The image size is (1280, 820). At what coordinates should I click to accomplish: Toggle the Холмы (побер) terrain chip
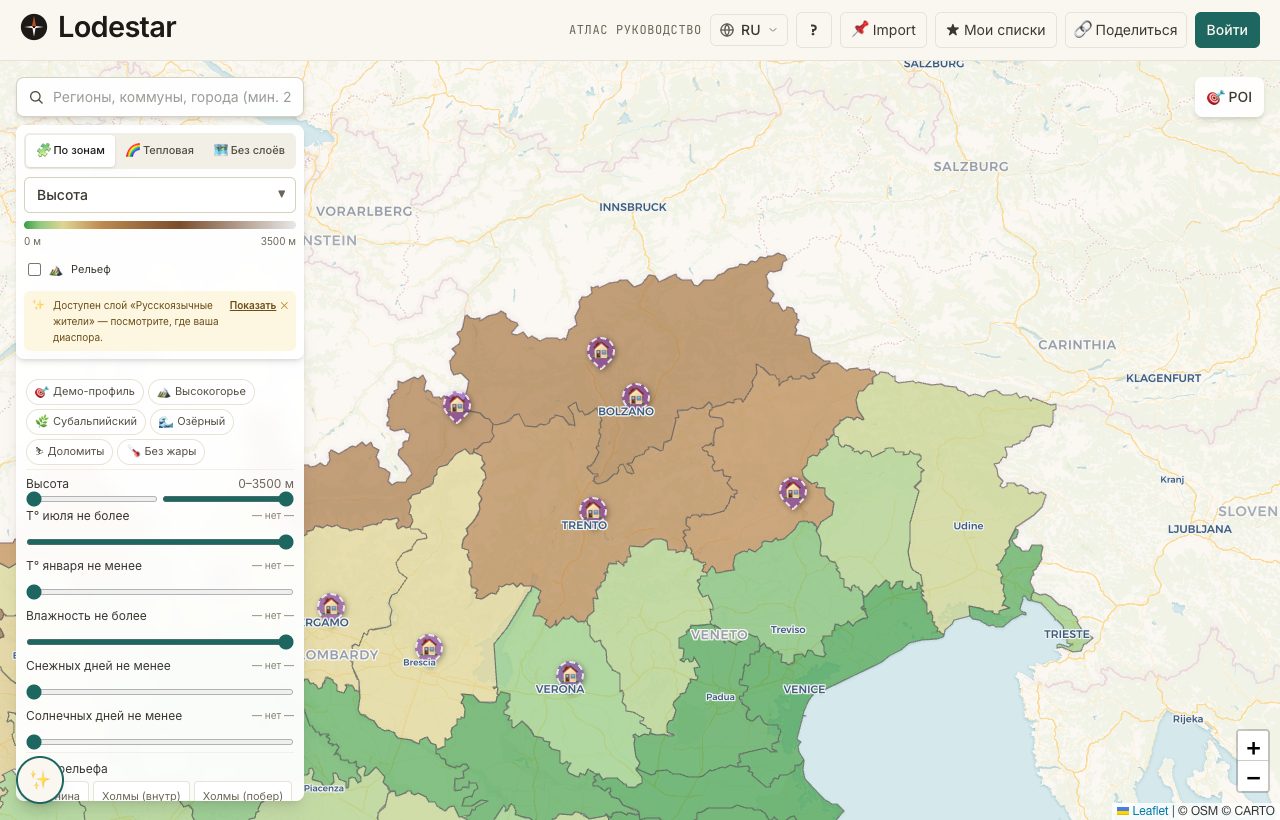point(243,794)
